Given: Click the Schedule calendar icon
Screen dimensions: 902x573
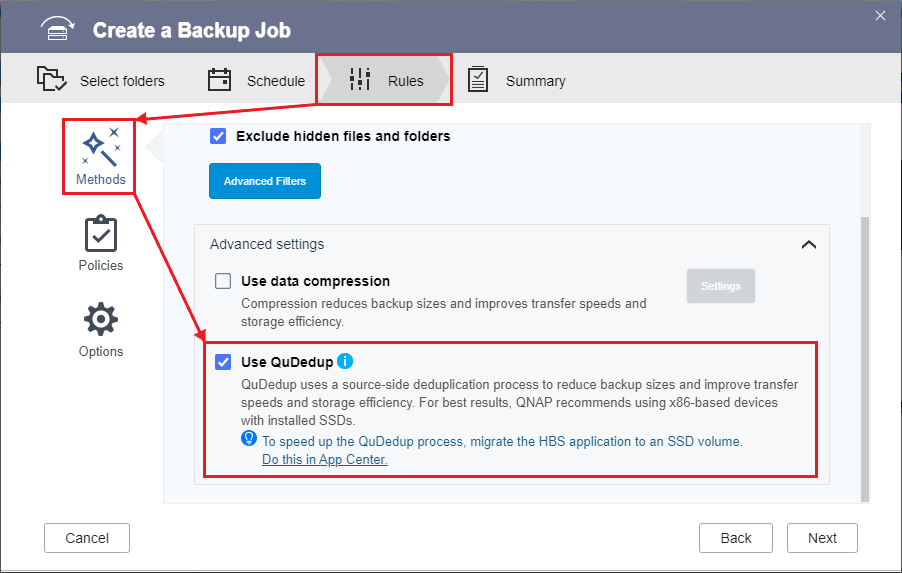Looking at the screenshot, I should [x=219, y=79].
